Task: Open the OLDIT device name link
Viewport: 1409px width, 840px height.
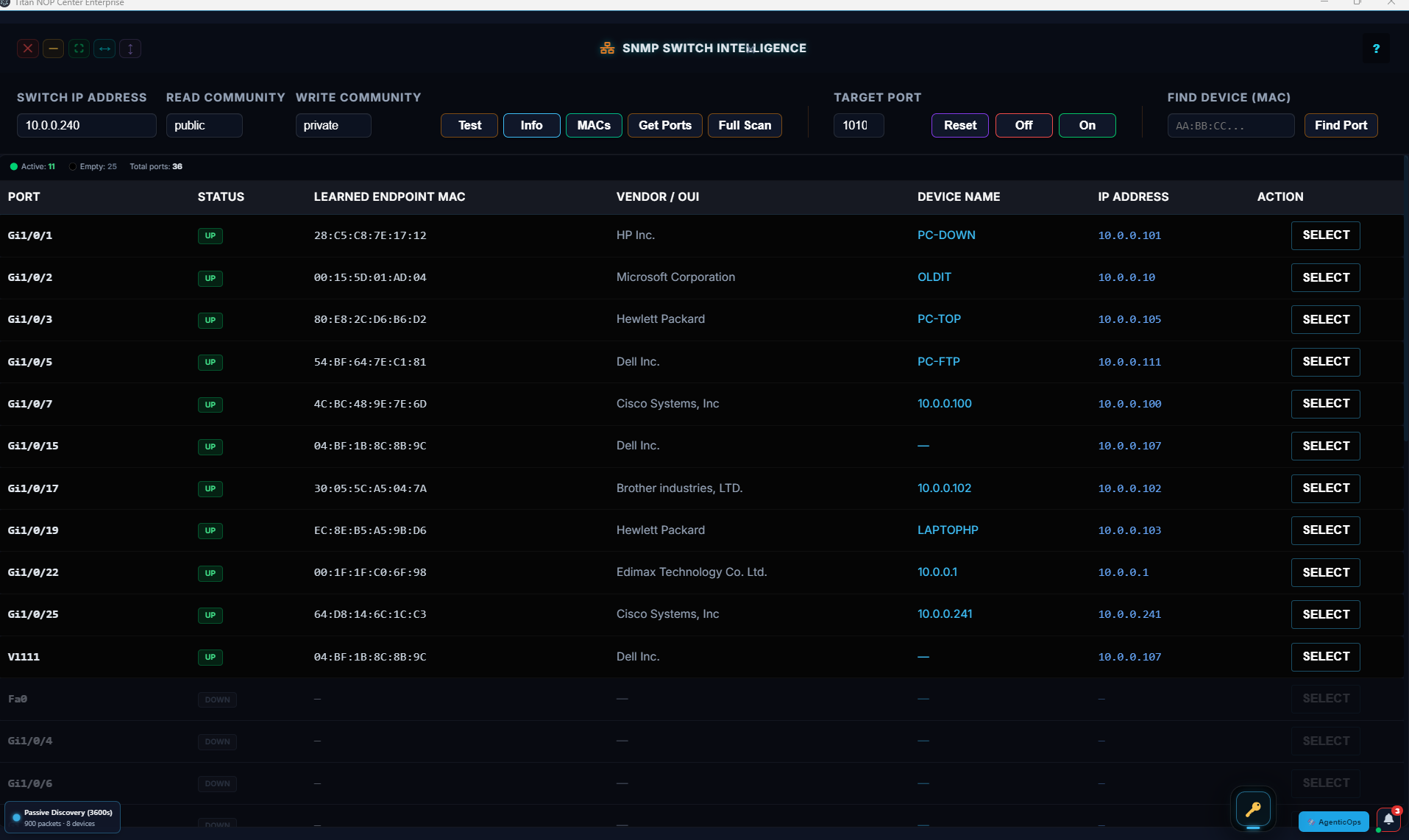Action: pos(934,277)
